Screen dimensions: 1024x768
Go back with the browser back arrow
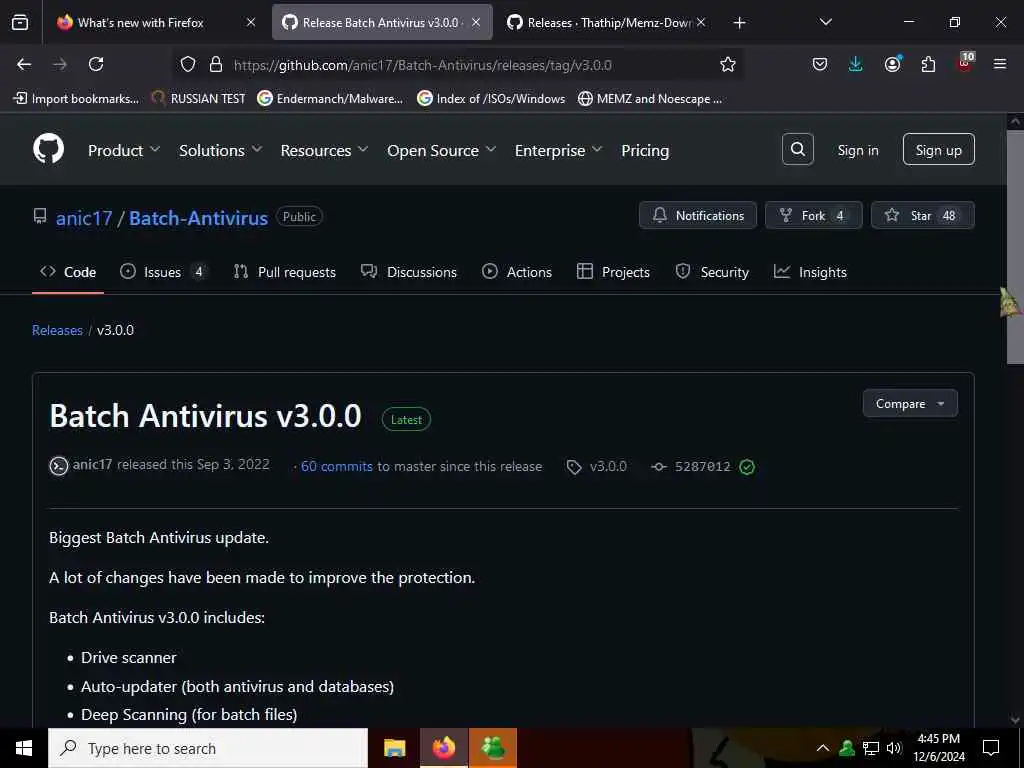24,64
